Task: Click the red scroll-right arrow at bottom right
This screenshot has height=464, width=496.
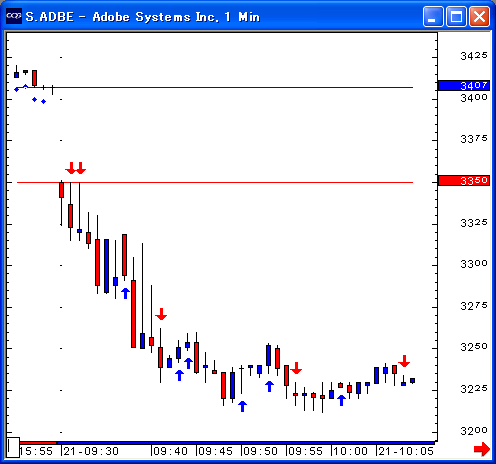Action: click(x=482, y=449)
